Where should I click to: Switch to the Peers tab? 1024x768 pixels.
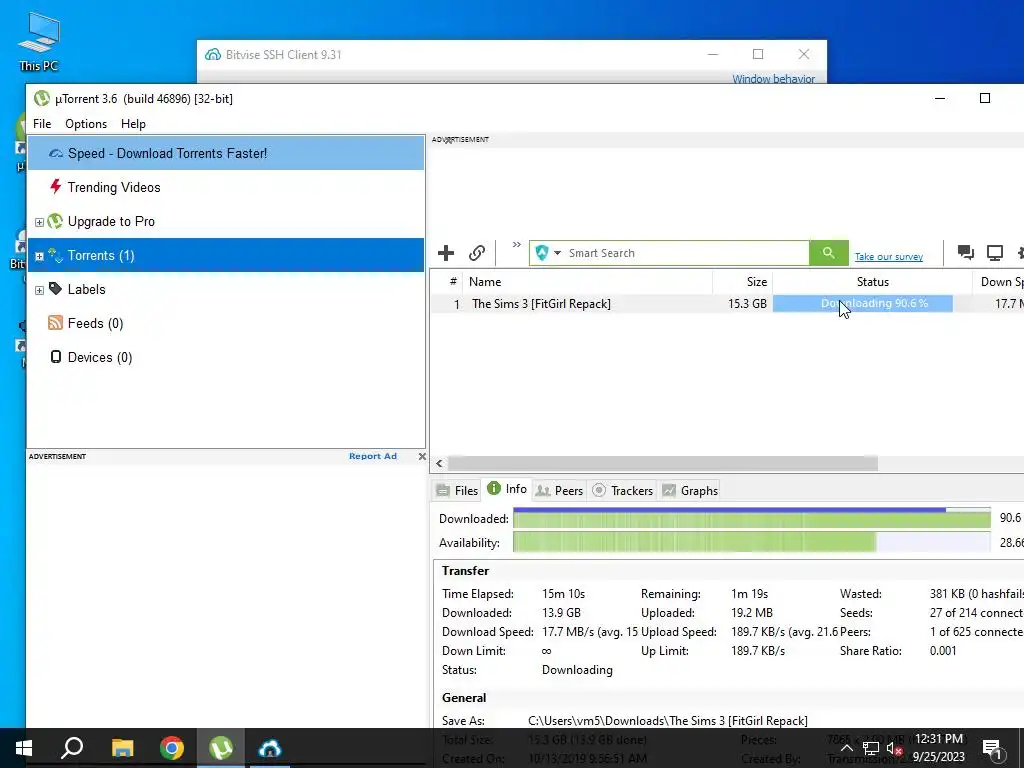(x=559, y=490)
